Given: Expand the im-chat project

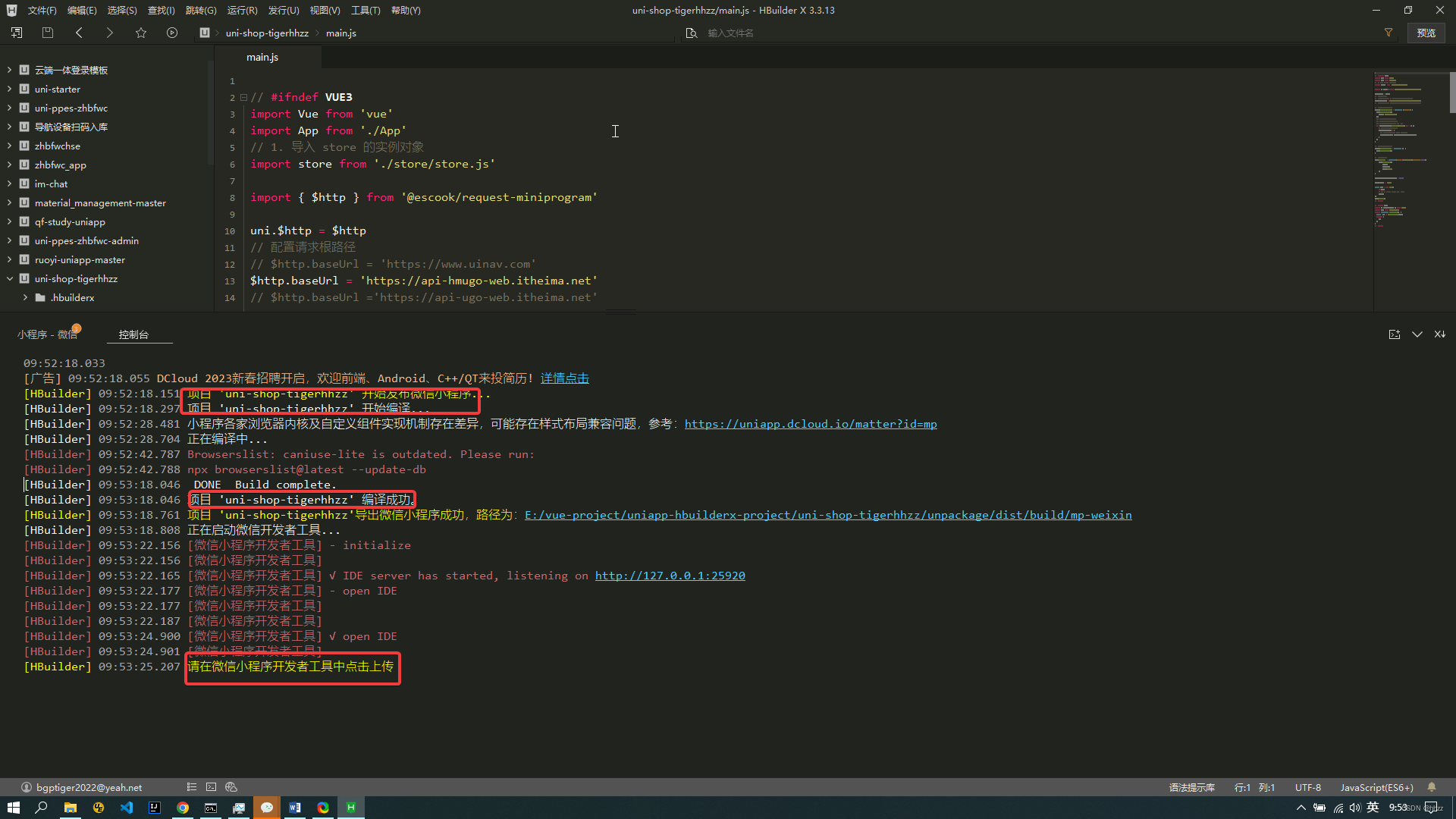Looking at the screenshot, I should [x=10, y=184].
